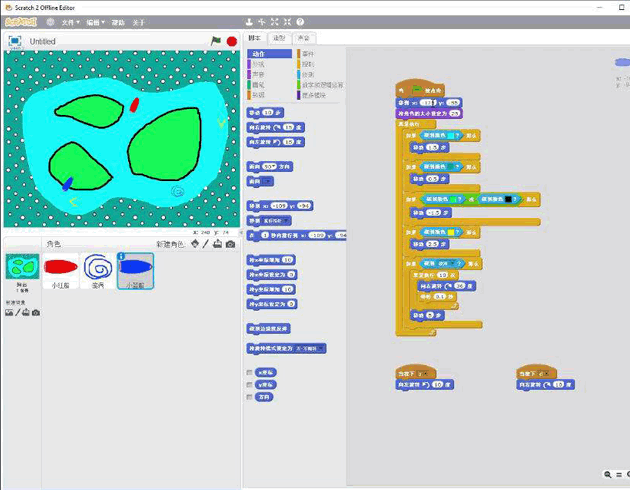Switch stage to full screen presentation mode
The width and height of the screenshot is (630, 490).
(15, 41)
